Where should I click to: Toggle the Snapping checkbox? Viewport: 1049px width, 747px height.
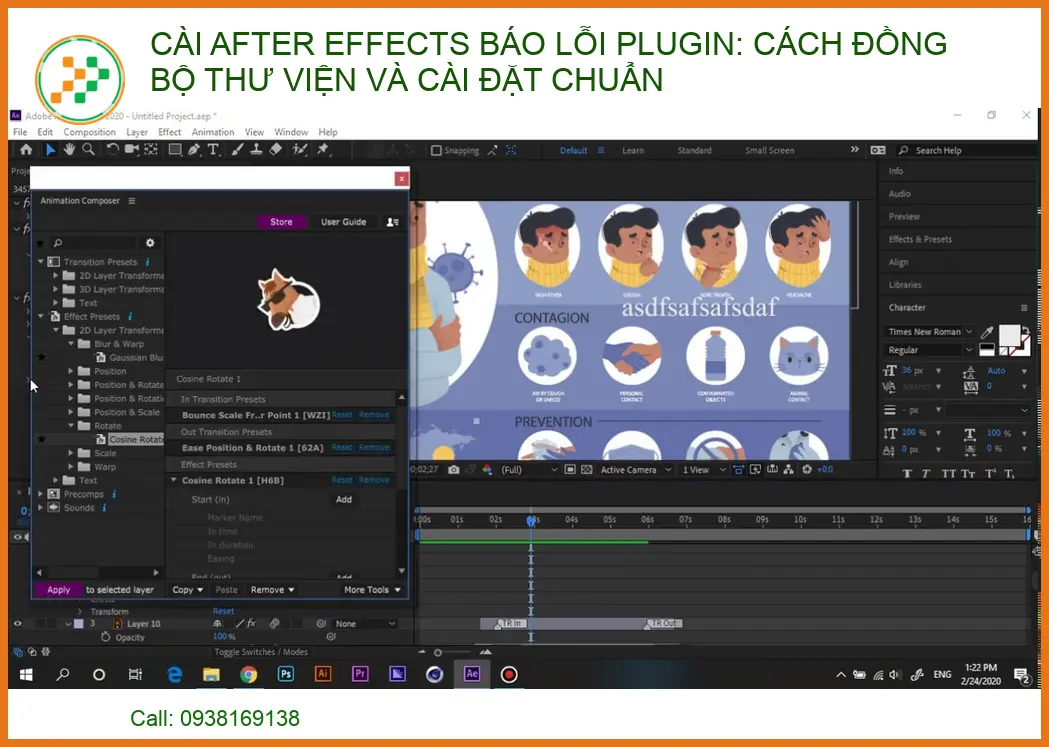coord(436,150)
